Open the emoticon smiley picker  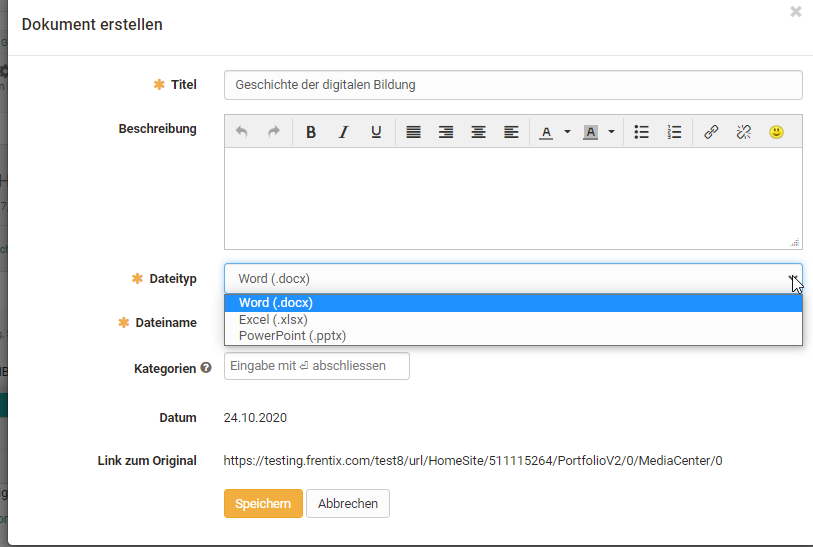pyautogui.click(x=776, y=132)
